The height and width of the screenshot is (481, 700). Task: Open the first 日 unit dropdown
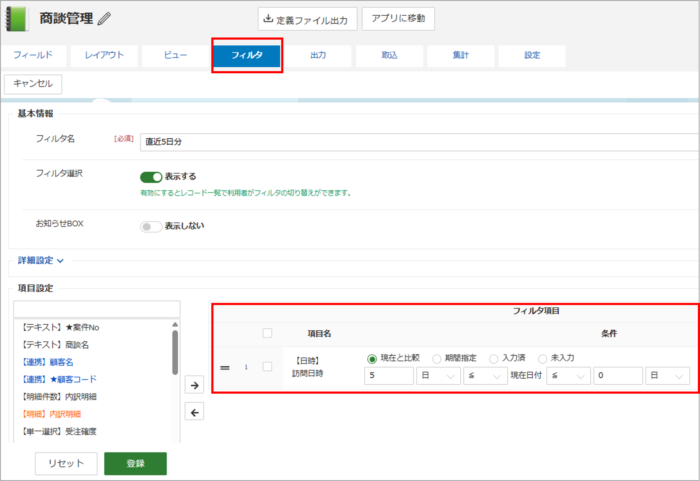pyautogui.click(x=438, y=376)
